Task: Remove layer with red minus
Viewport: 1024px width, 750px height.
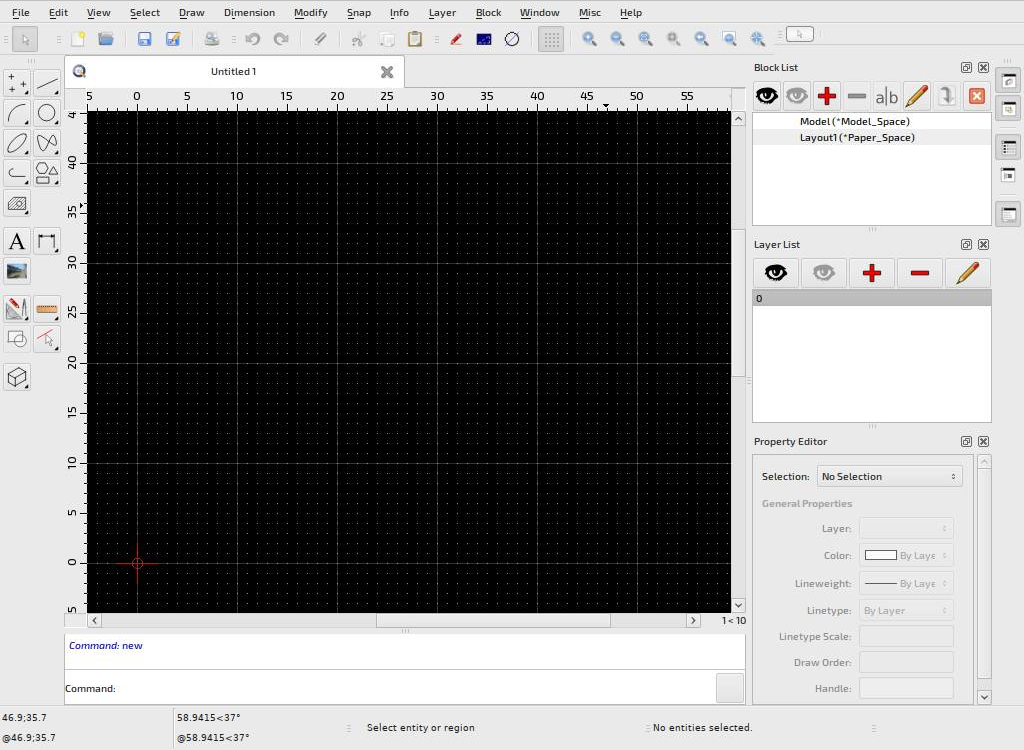Action: click(x=920, y=272)
